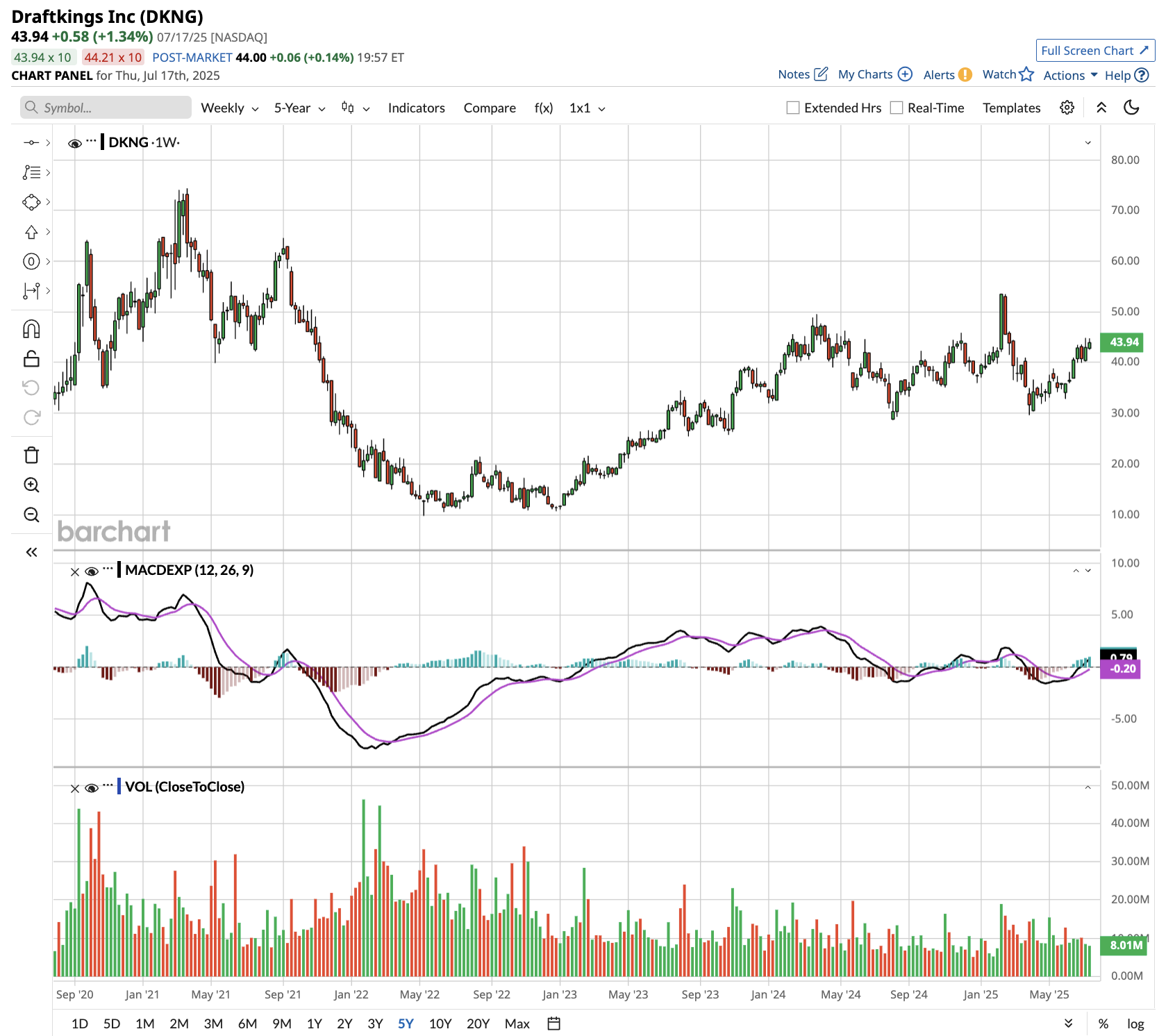1175x1036 pixels.
Task: Click the 43.94 current price label
Action: [1123, 342]
